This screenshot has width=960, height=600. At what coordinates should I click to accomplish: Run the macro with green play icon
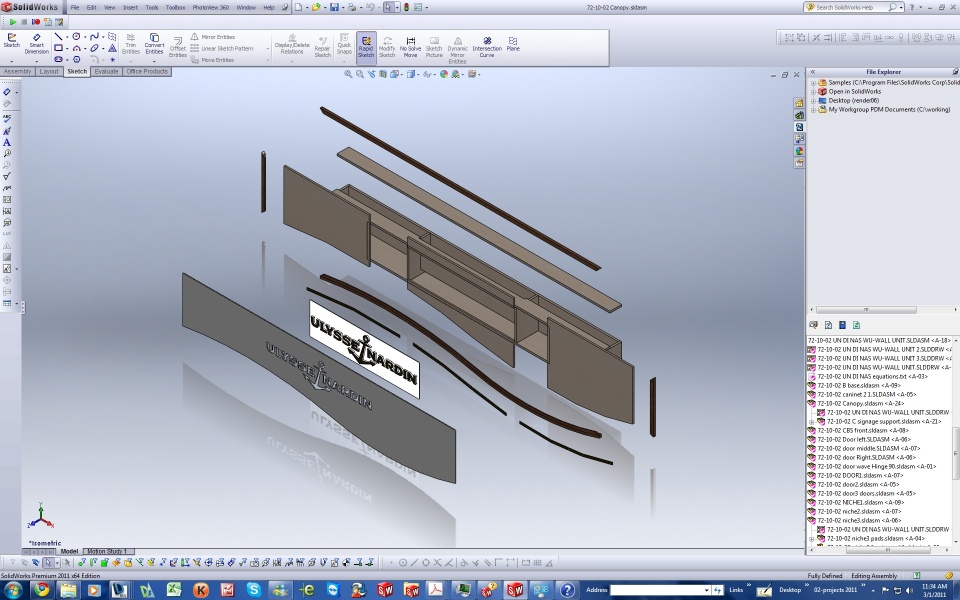point(12,22)
